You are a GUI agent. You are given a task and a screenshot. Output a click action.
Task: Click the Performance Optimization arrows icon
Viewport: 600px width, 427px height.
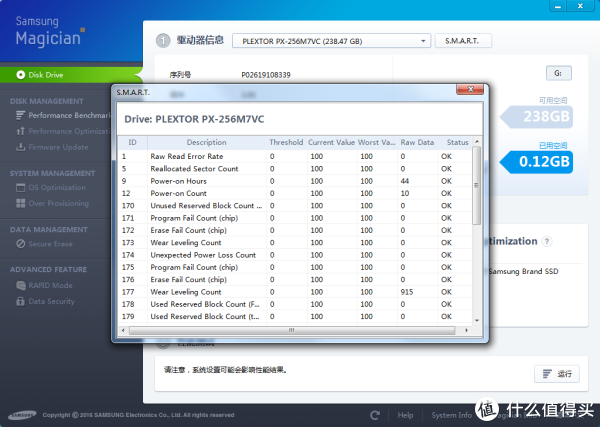click(x=21, y=131)
